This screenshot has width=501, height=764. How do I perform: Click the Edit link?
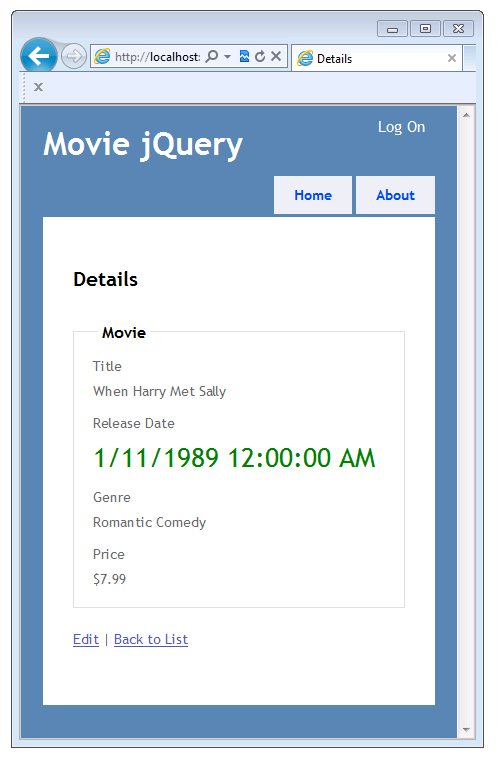(x=86, y=639)
